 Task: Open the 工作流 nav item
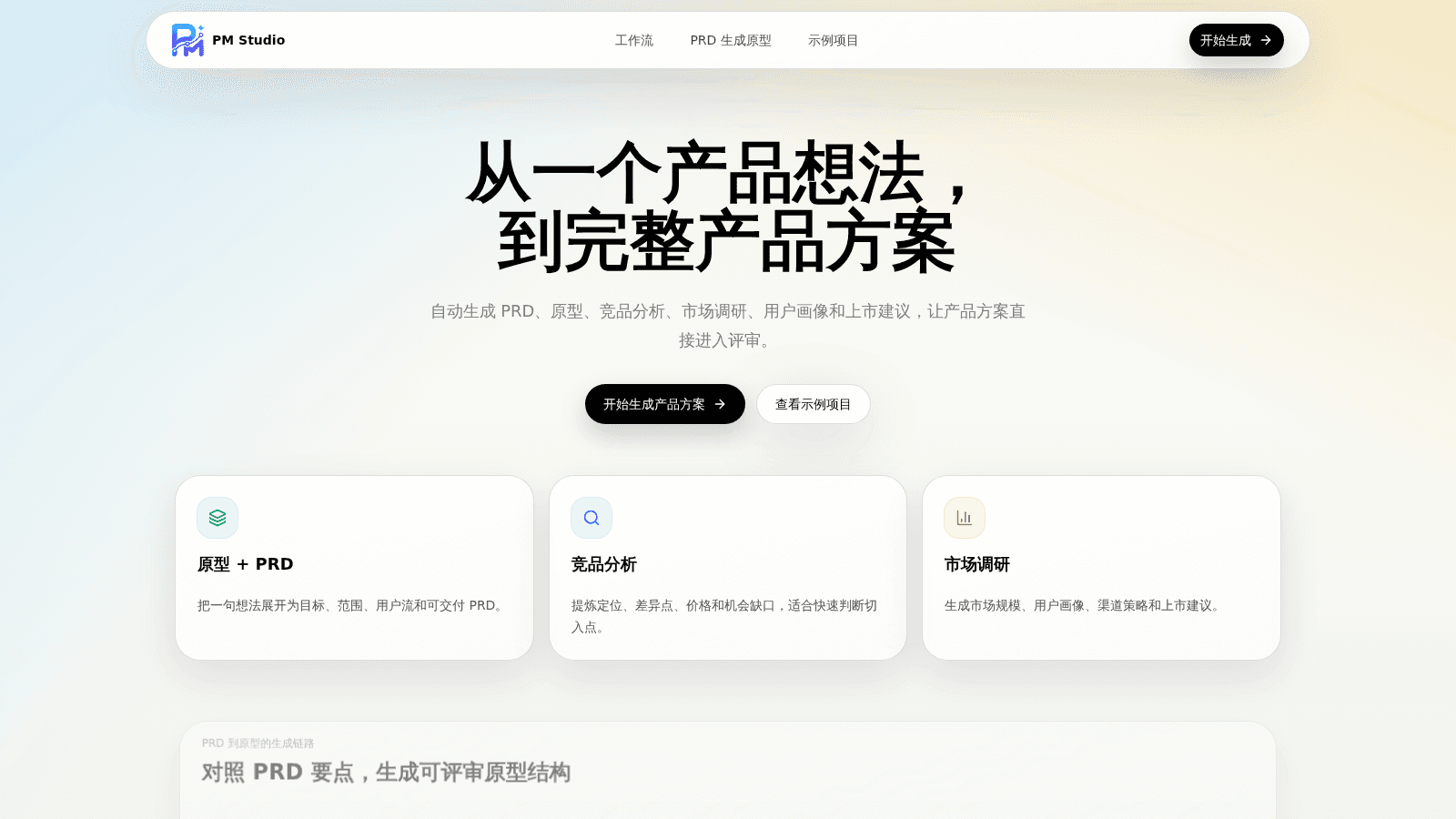634,40
